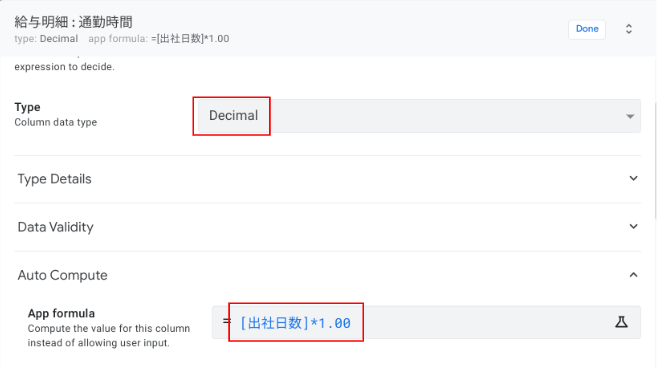The height and width of the screenshot is (369, 657).
Task: Click the Type dropdown caret arrow
Action: (630, 116)
